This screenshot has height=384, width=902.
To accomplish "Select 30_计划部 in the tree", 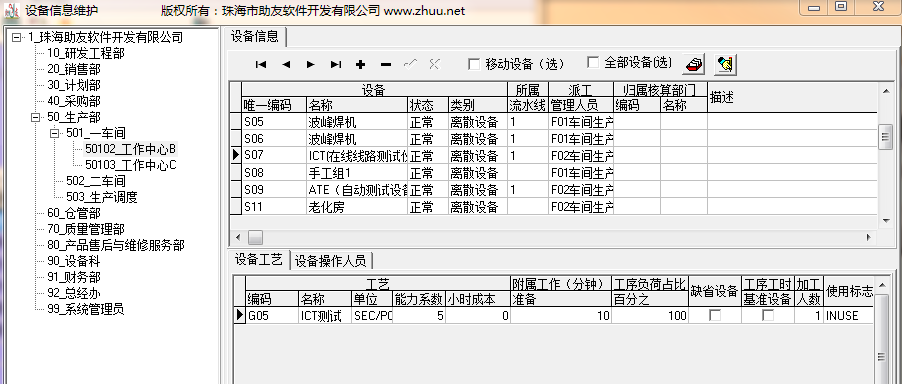I will 74,86.
